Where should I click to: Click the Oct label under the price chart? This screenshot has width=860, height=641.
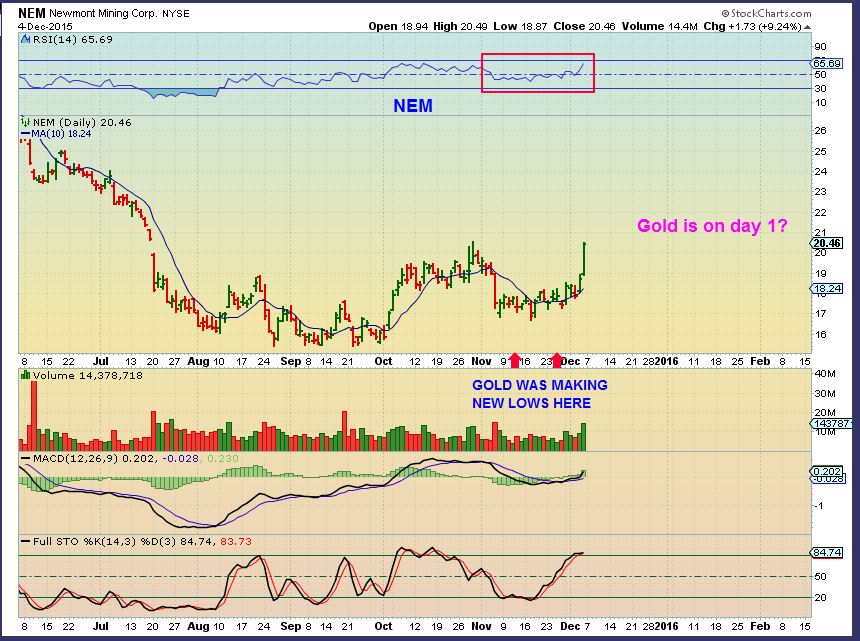pos(383,361)
